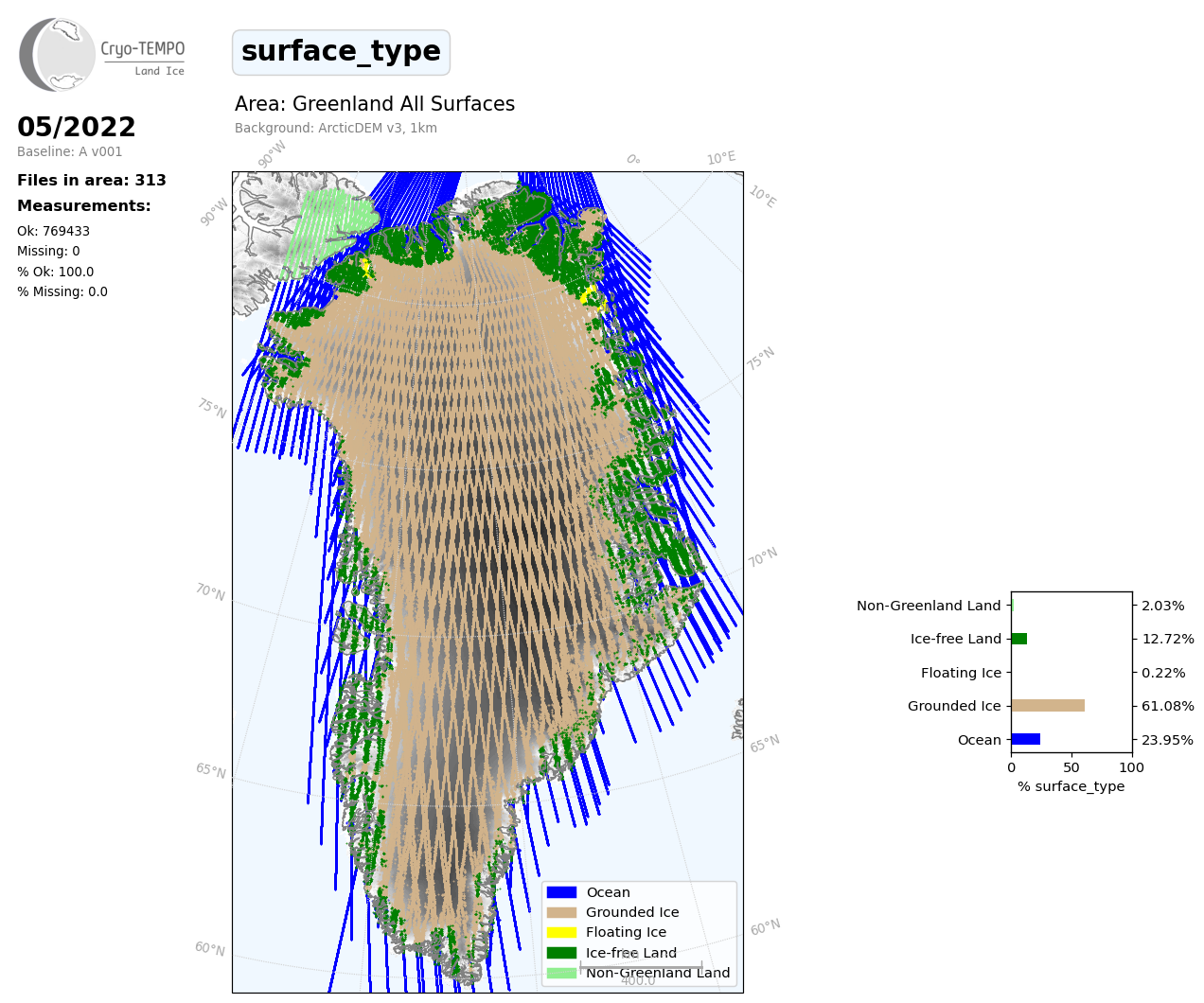
Task: Click the '05/2022' date heading
Action: click(77, 127)
